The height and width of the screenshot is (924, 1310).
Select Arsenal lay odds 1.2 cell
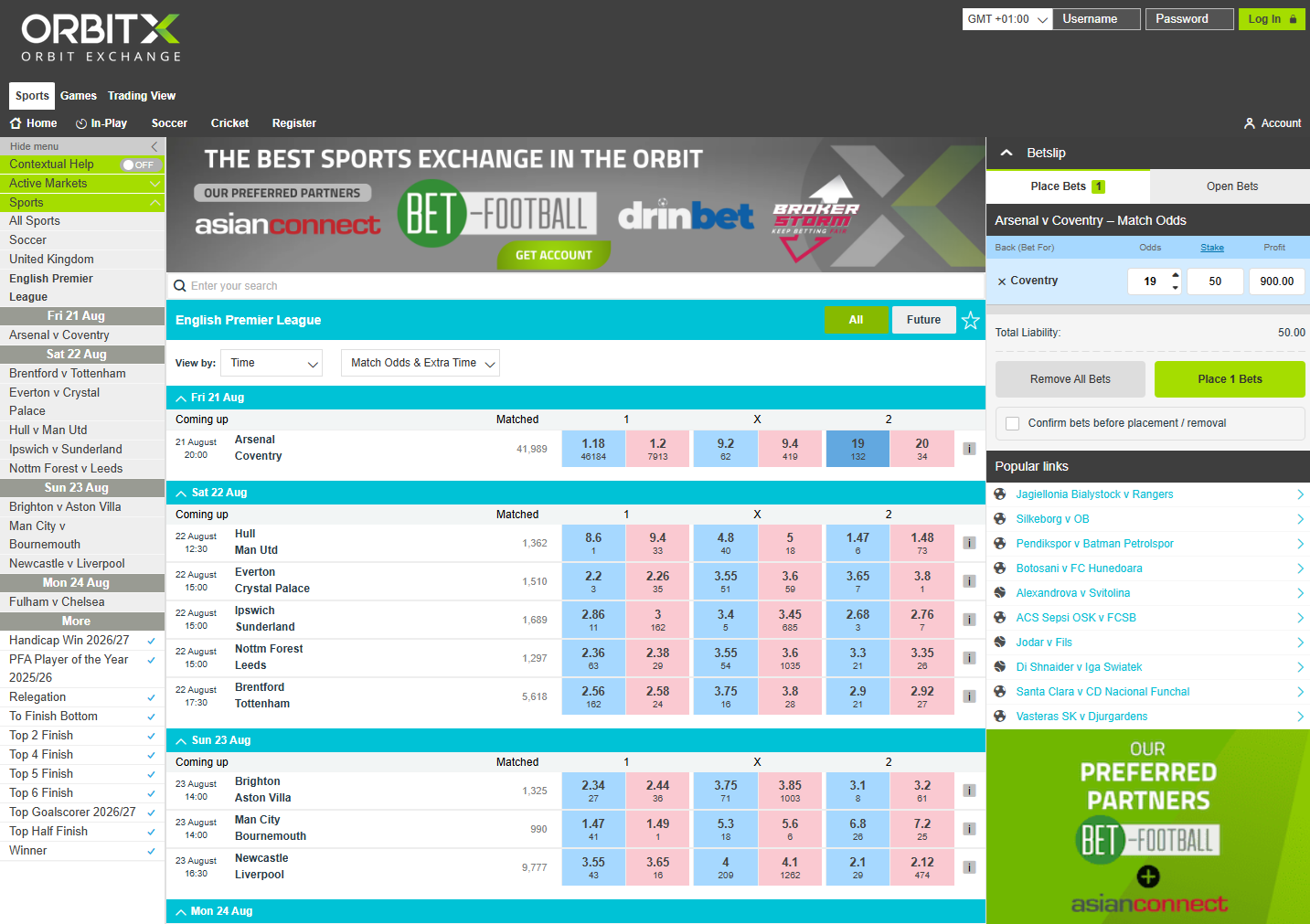[658, 449]
